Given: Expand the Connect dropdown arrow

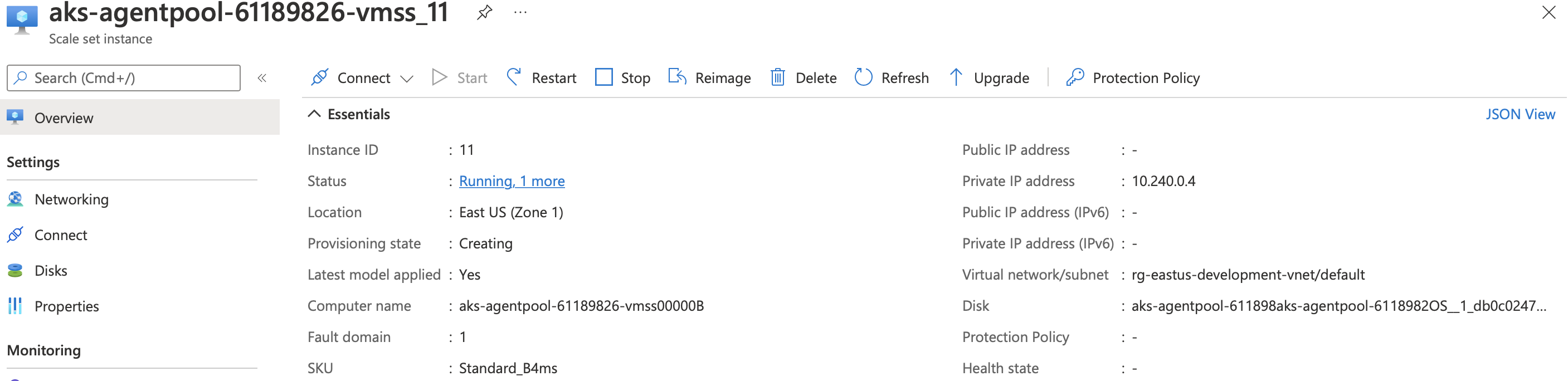Looking at the screenshot, I should (407, 79).
